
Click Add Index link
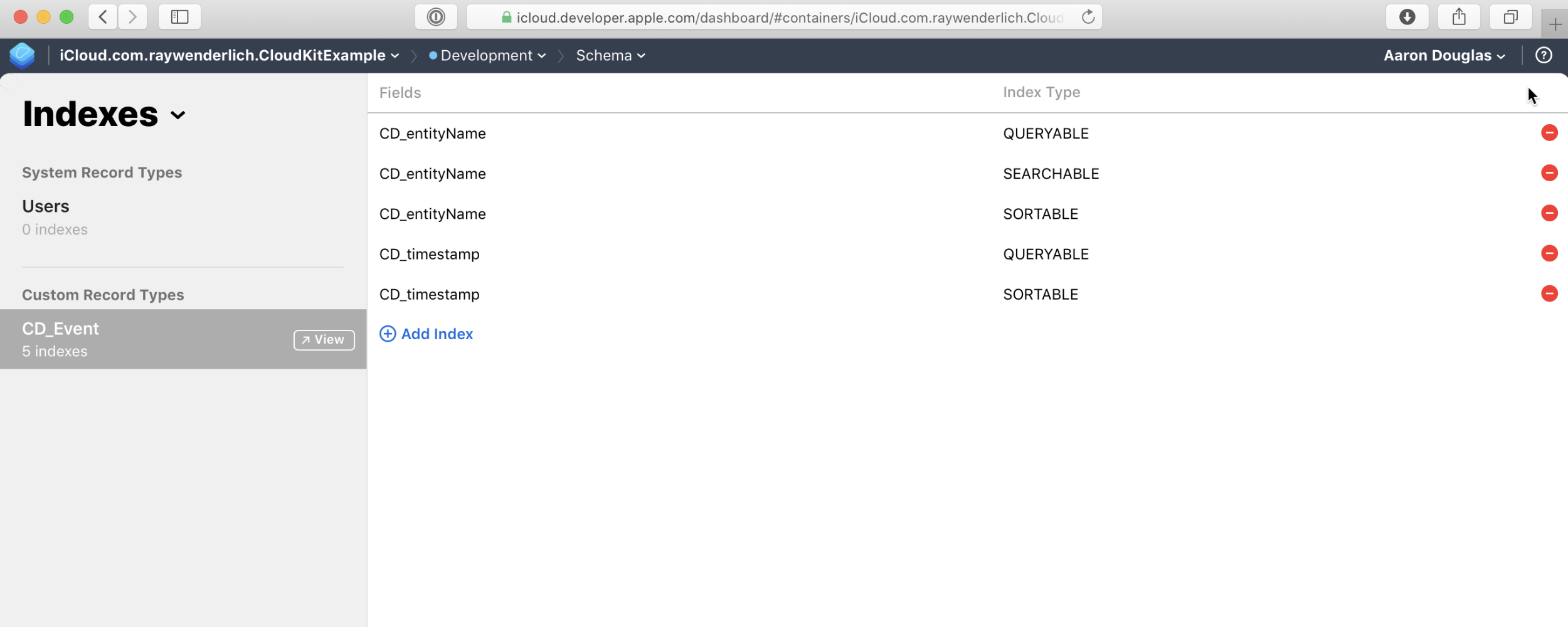[x=426, y=334]
